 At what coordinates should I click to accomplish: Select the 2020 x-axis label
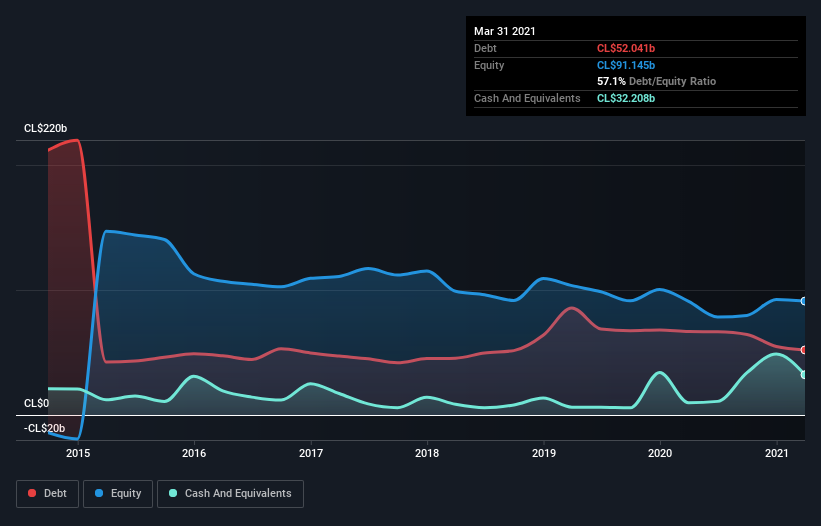coord(660,453)
